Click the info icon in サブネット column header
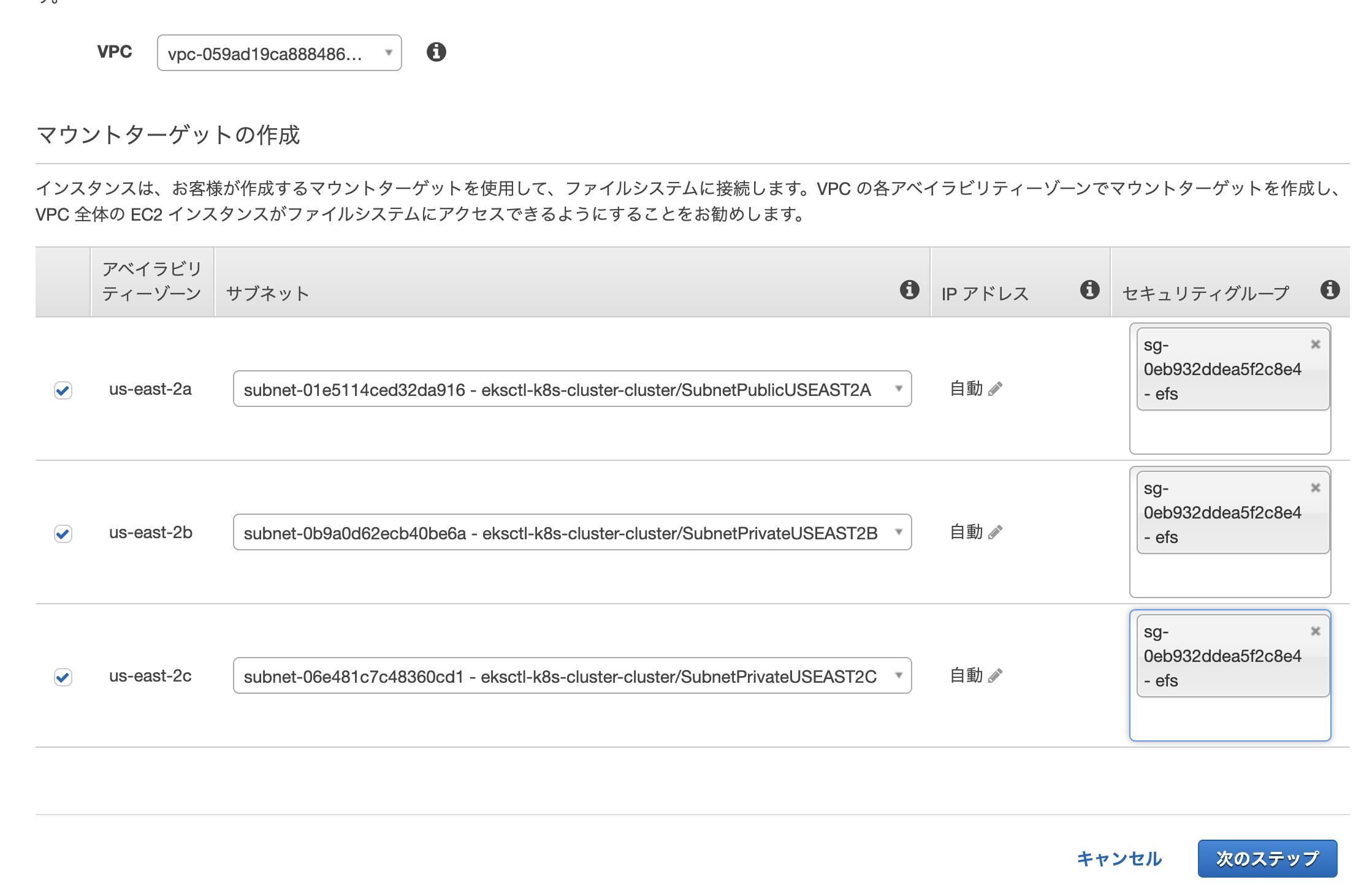Screen dimensions: 1372x885 pos(909,289)
